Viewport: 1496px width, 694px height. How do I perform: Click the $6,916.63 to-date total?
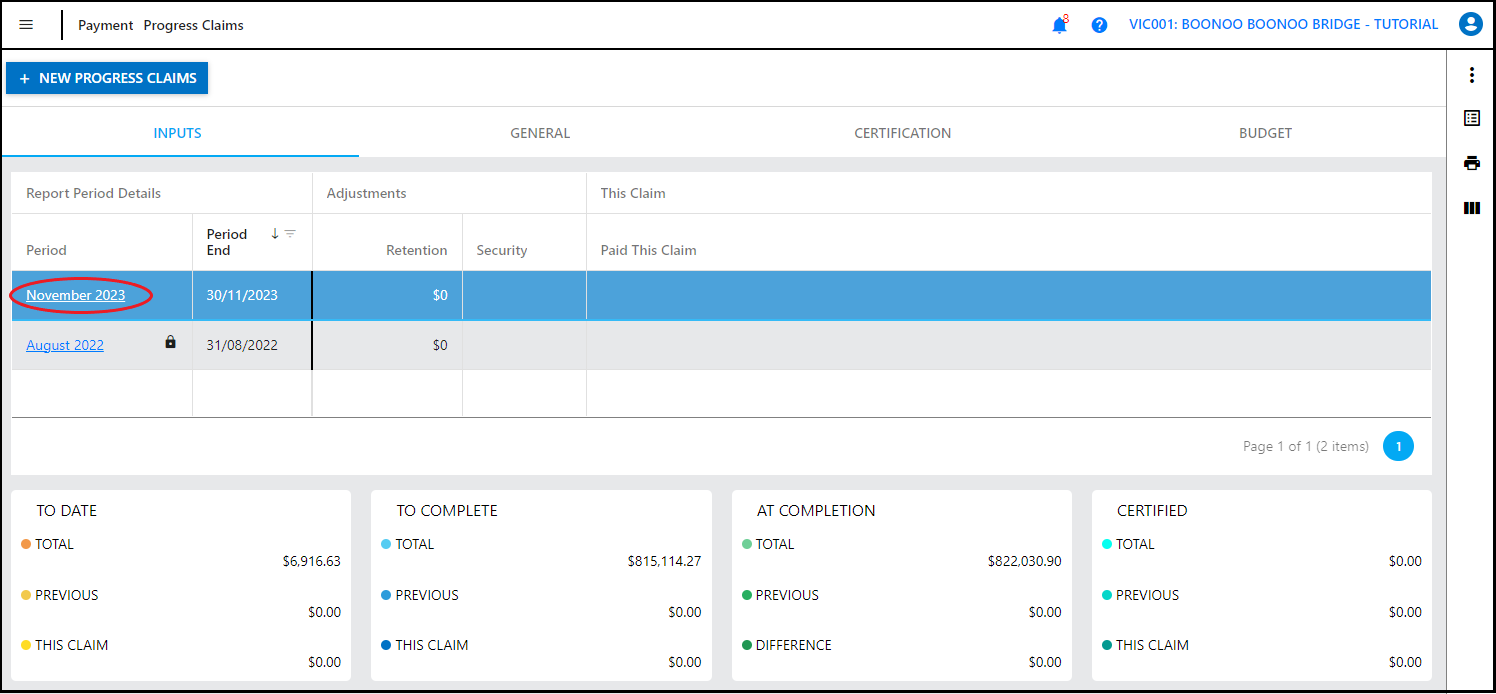click(x=312, y=562)
